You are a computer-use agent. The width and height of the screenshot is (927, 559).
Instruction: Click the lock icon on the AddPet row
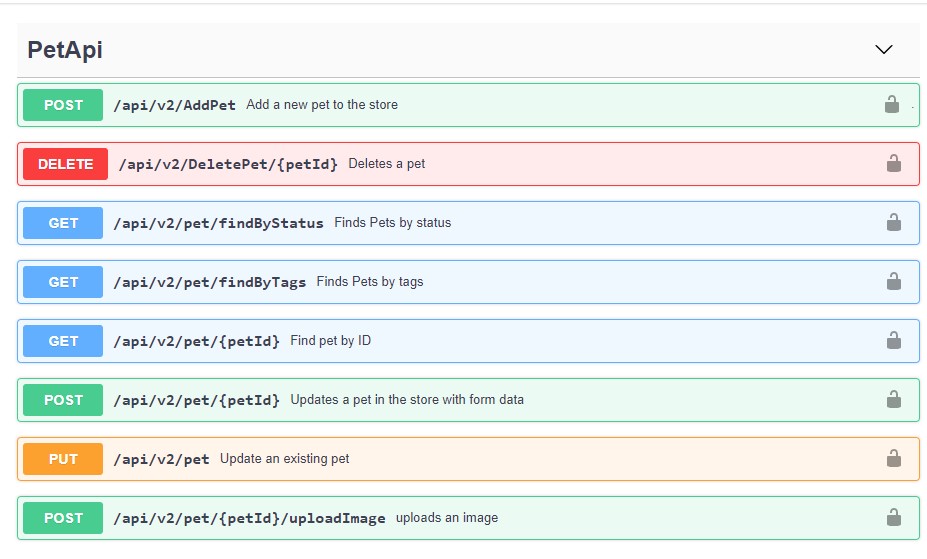(892, 105)
